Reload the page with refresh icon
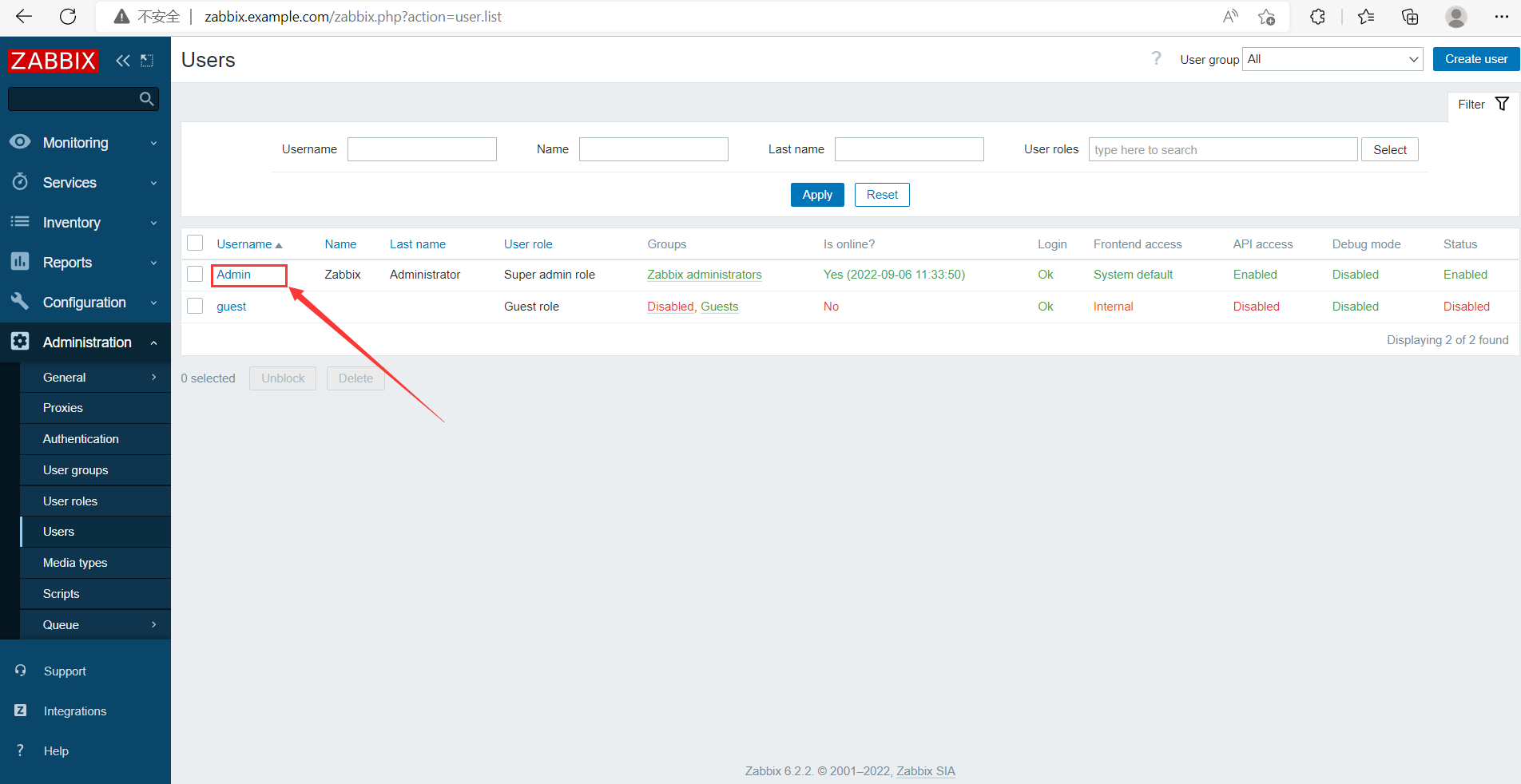1521x784 pixels. pos(68,17)
